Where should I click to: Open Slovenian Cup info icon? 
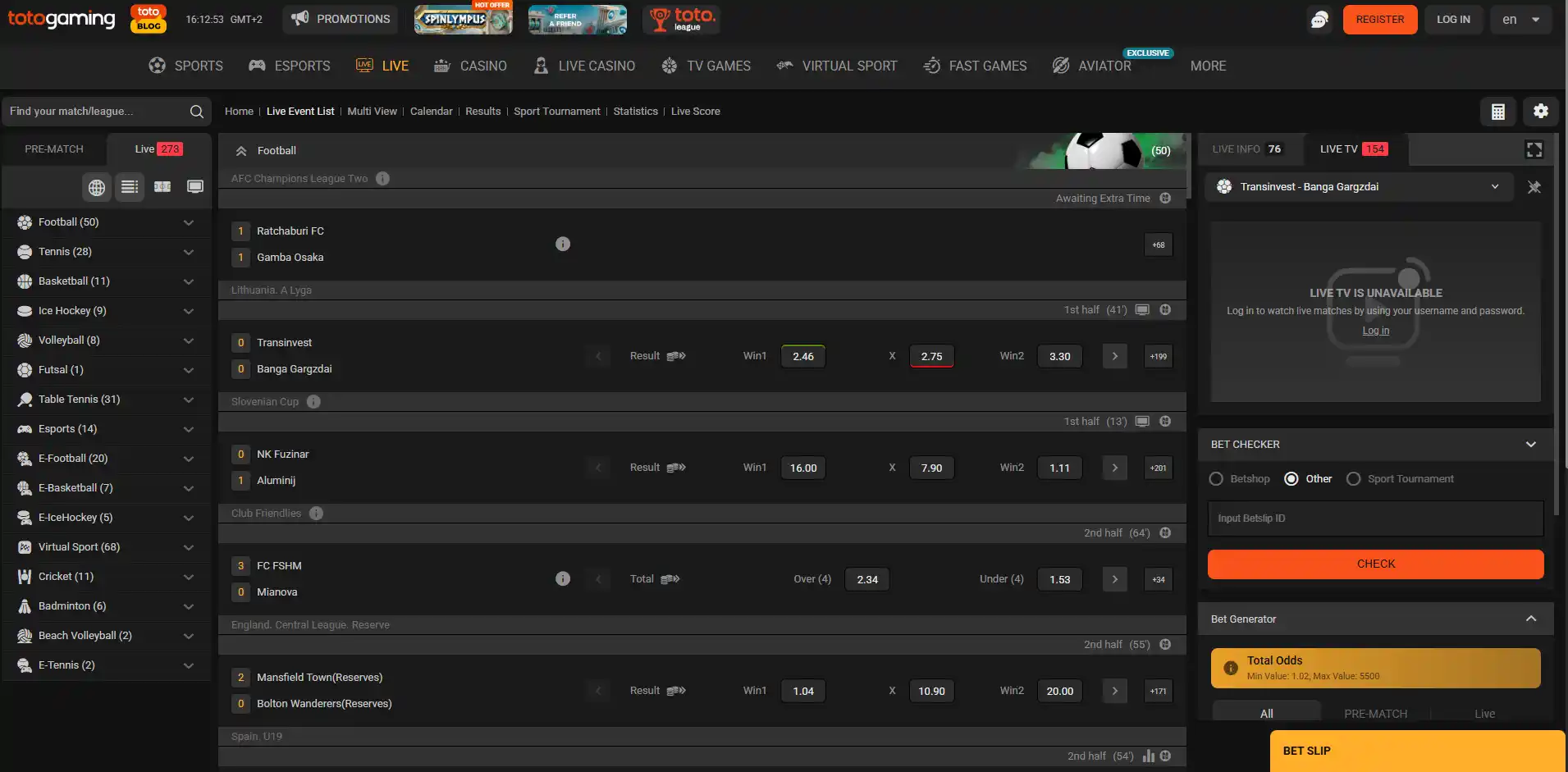313,401
